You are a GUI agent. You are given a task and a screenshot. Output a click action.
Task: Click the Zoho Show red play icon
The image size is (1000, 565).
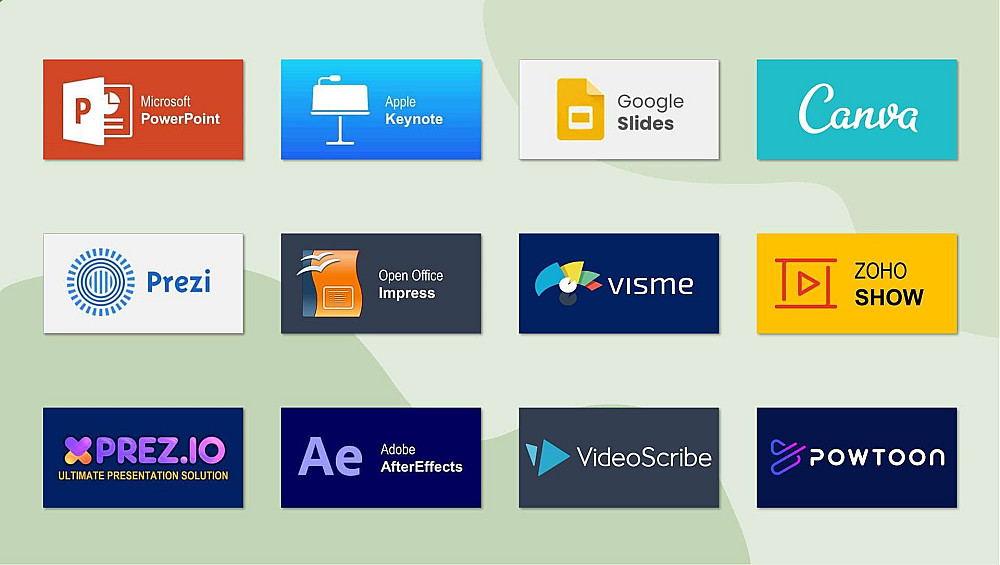[x=805, y=283]
